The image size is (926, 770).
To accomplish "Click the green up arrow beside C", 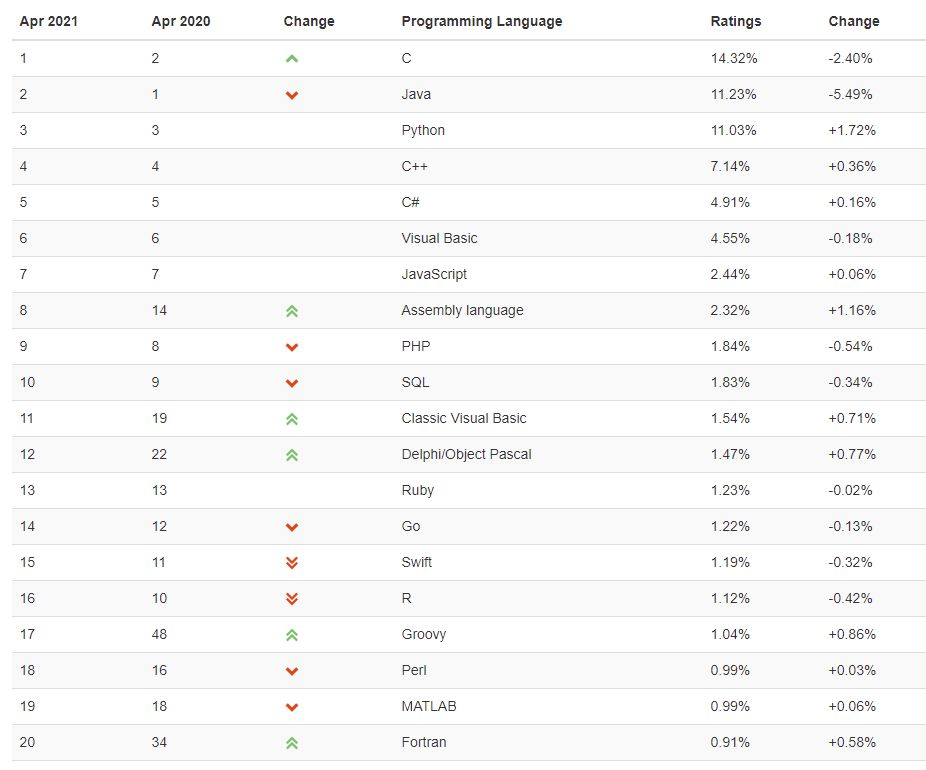I will tap(292, 59).
